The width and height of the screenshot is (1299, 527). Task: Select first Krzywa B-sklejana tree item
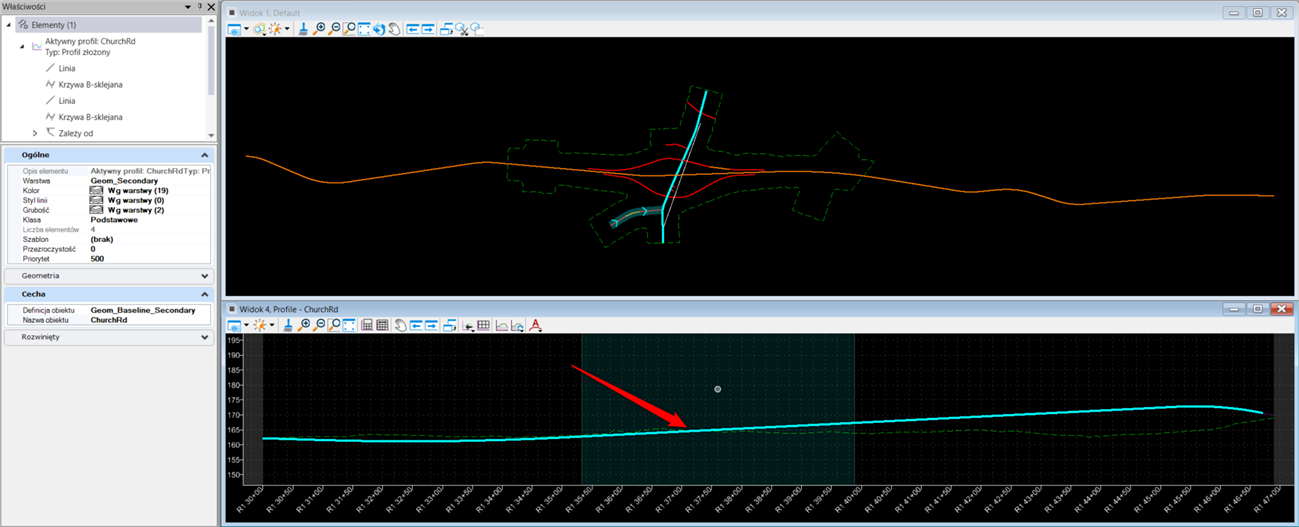click(90, 85)
